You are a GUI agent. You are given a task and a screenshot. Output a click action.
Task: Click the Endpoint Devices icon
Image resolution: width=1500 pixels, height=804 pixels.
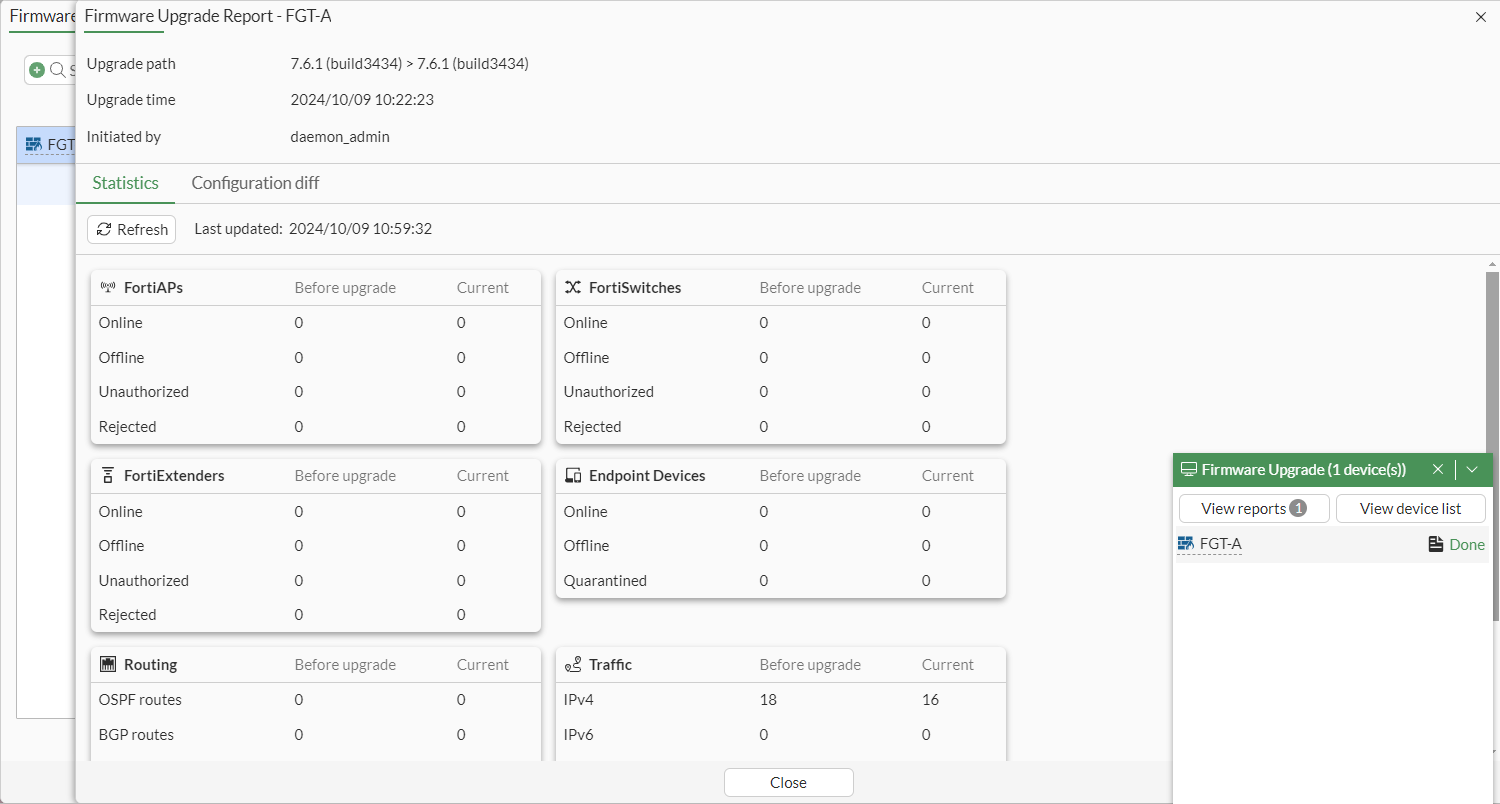[x=572, y=475]
